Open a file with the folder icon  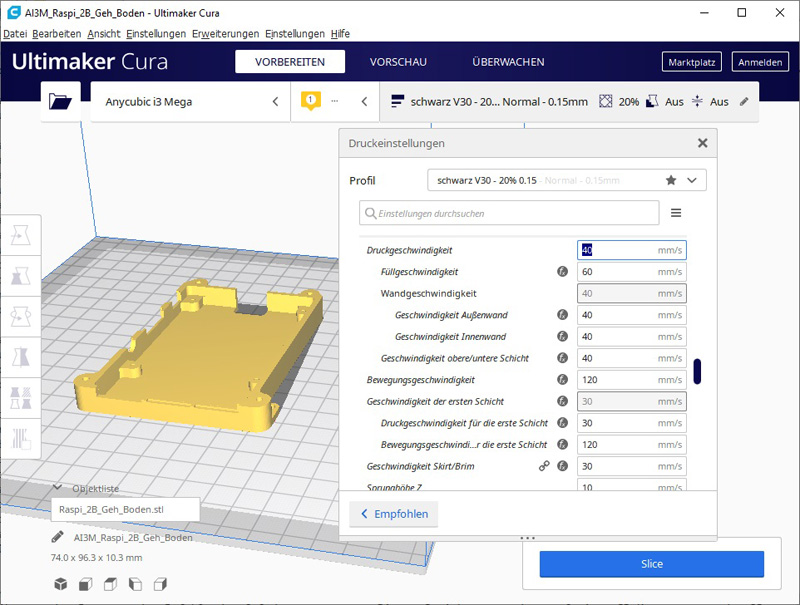[60, 101]
